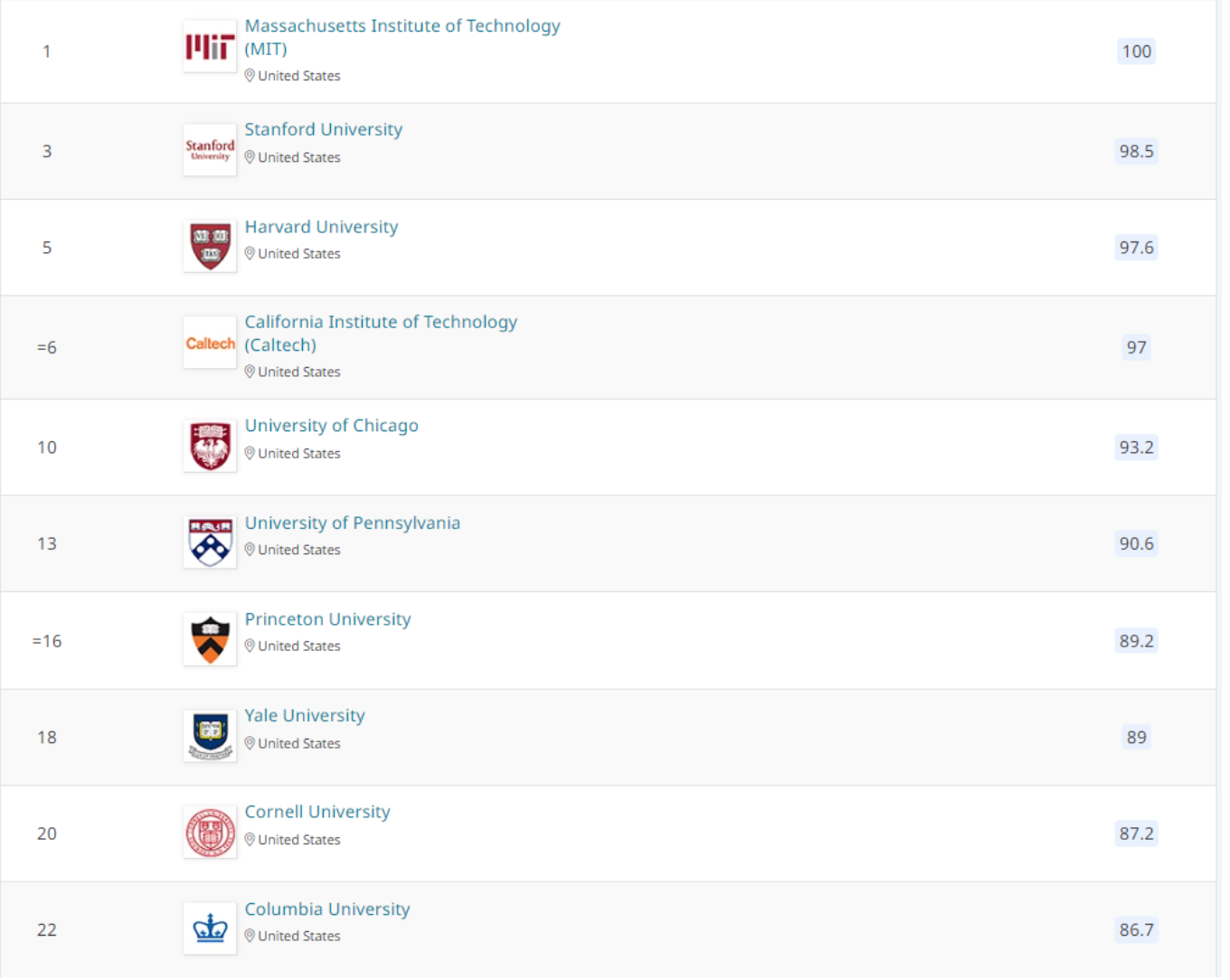Open the Stanford University link
1230x980 pixels.
click(x=324, y=129)
